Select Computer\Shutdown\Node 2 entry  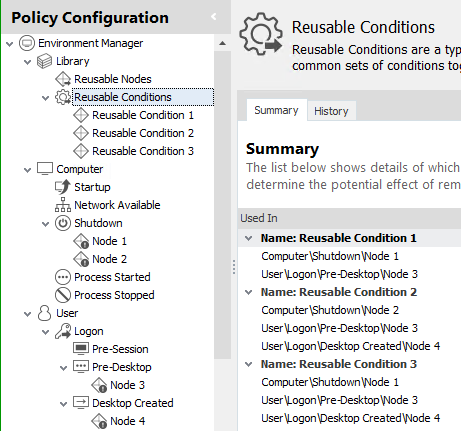coord(330,310)
